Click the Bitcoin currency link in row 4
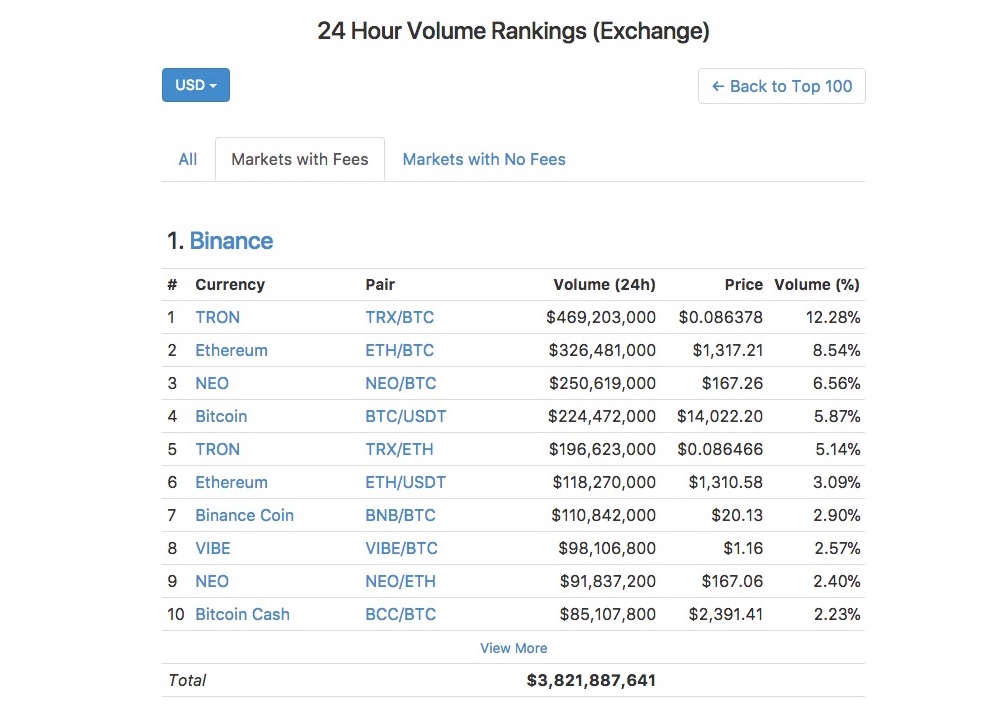The height and width of the screenshot is (723, 1000). coord(221,416)
